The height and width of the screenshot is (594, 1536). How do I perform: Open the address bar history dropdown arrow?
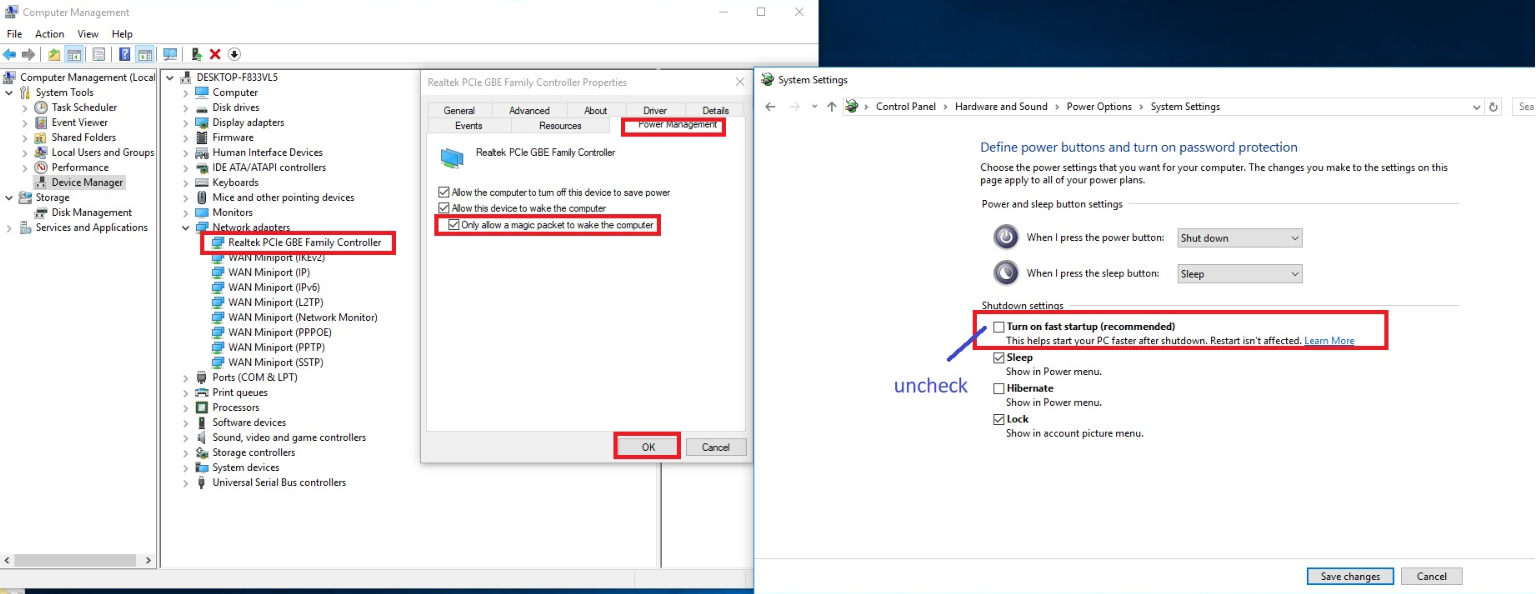pyautogui.click(x=1476, y=106)
